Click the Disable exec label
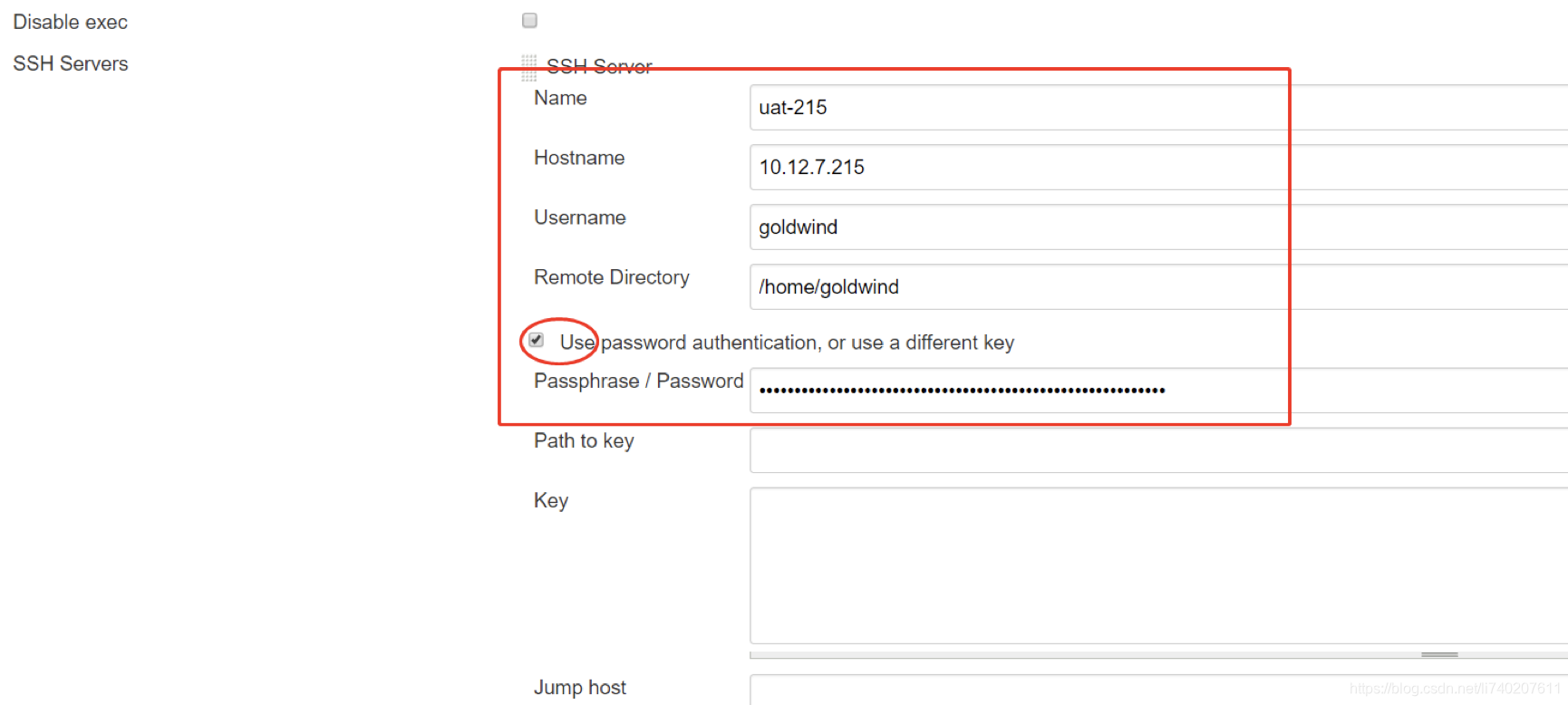The image size is (1568, 705). tap(71, 22)
